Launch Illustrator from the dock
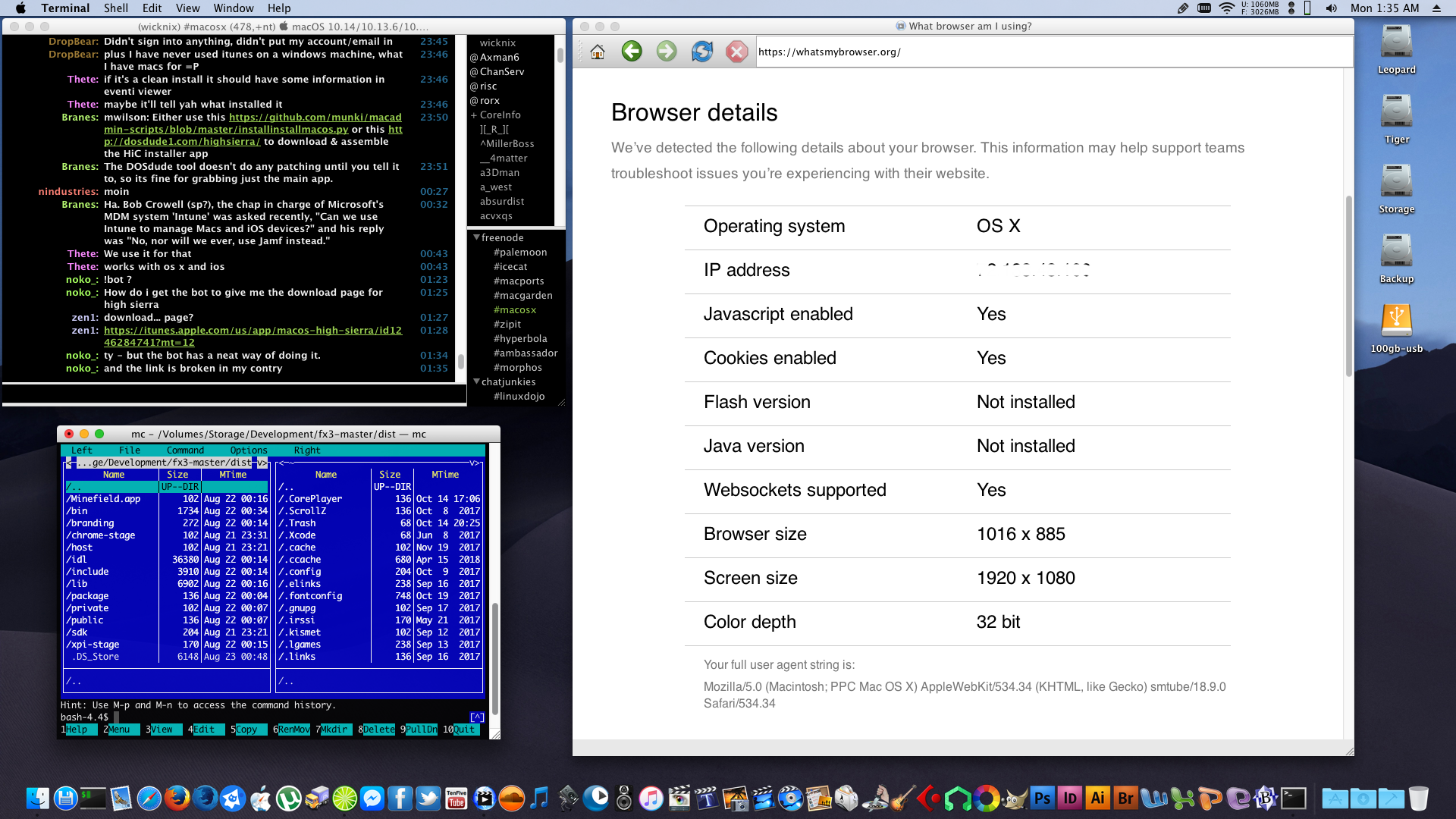 [x=1098, y=798]
